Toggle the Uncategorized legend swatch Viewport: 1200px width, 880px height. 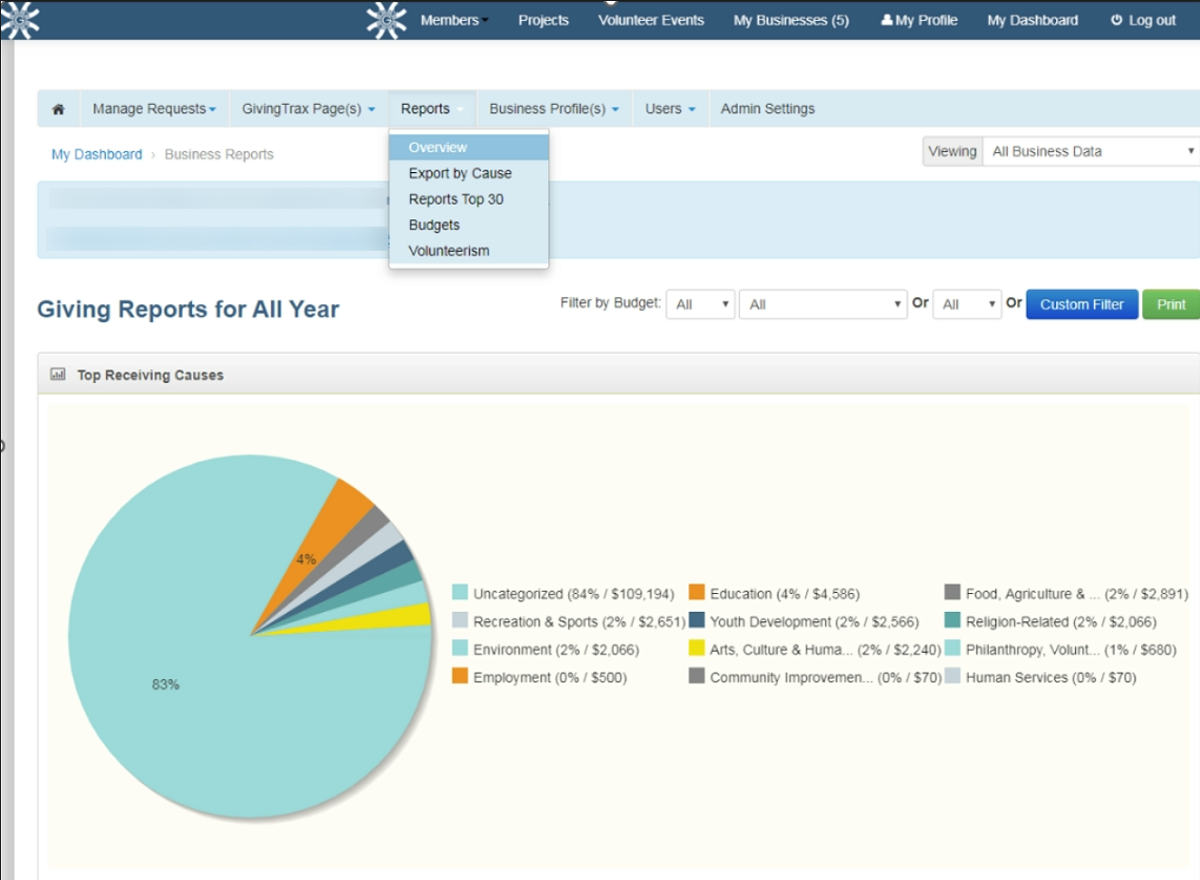(460, 594)
